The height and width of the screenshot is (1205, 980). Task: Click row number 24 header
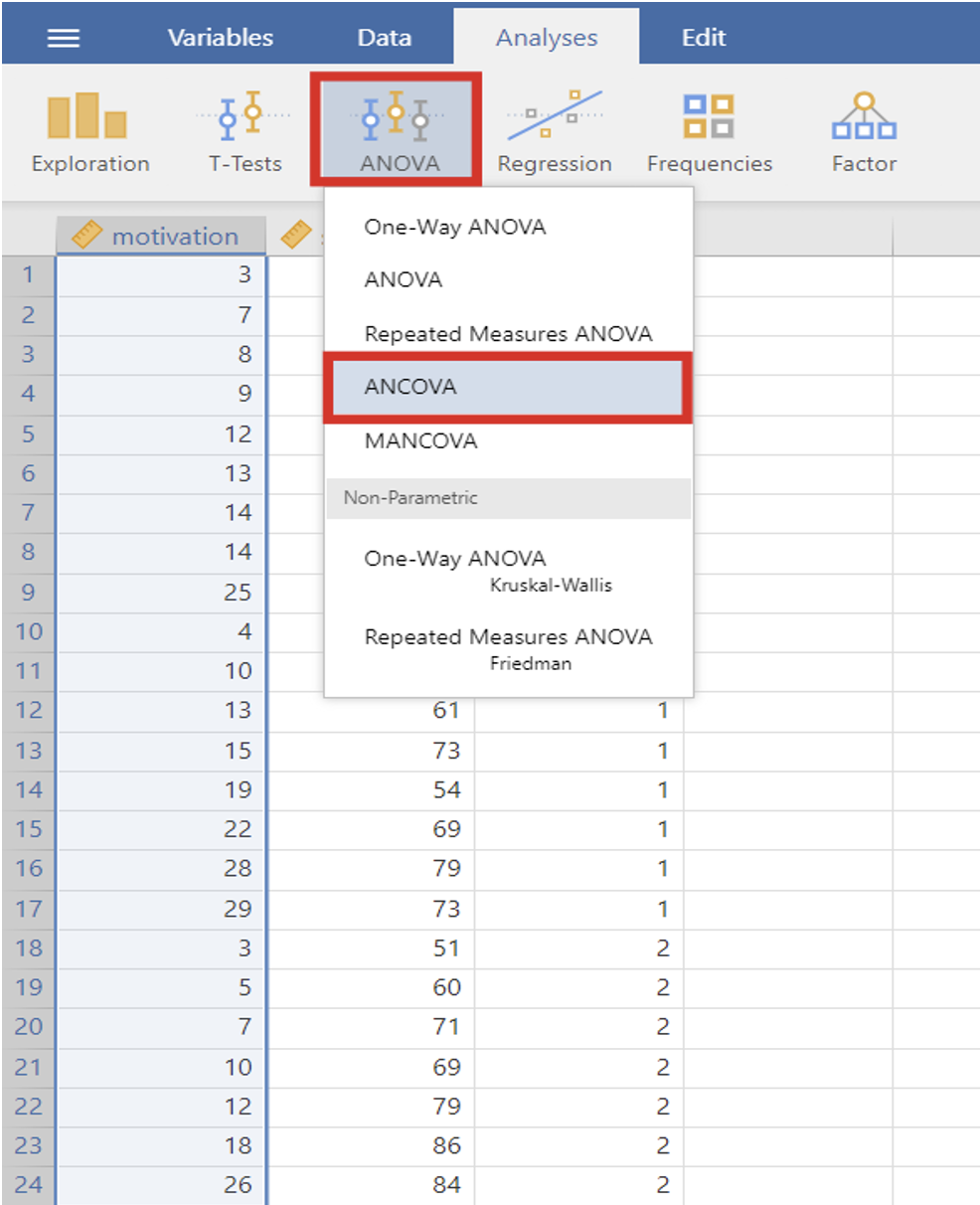(x=28, y=1185)
